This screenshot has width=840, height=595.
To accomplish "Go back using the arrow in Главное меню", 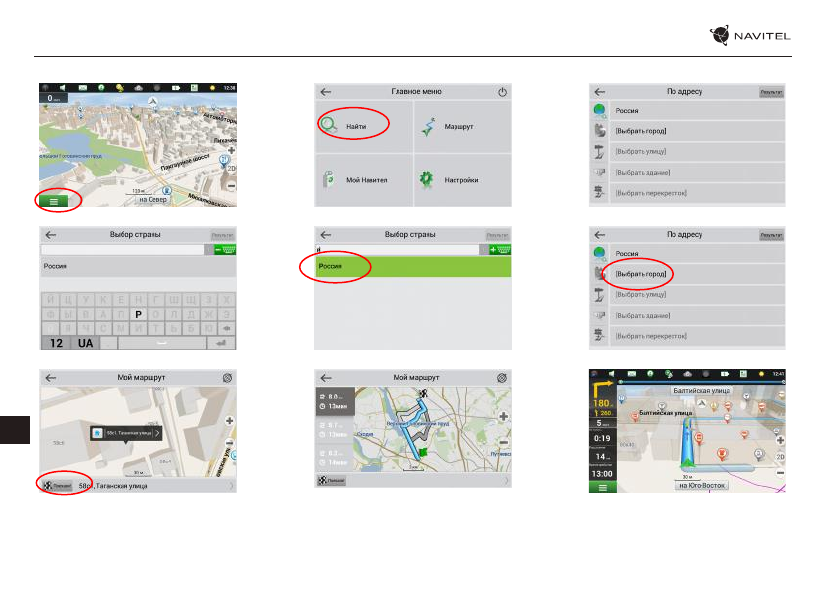I will click(325, 92).
